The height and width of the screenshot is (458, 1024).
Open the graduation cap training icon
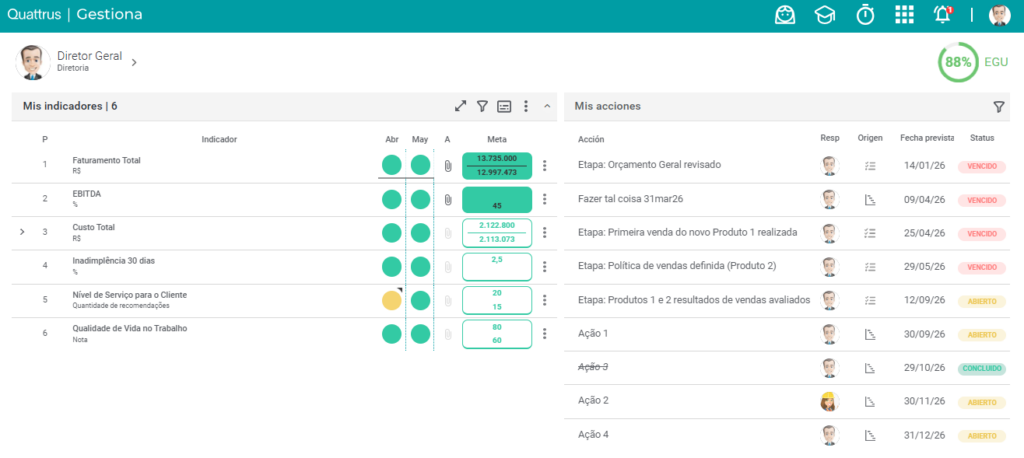coord(825,15)
